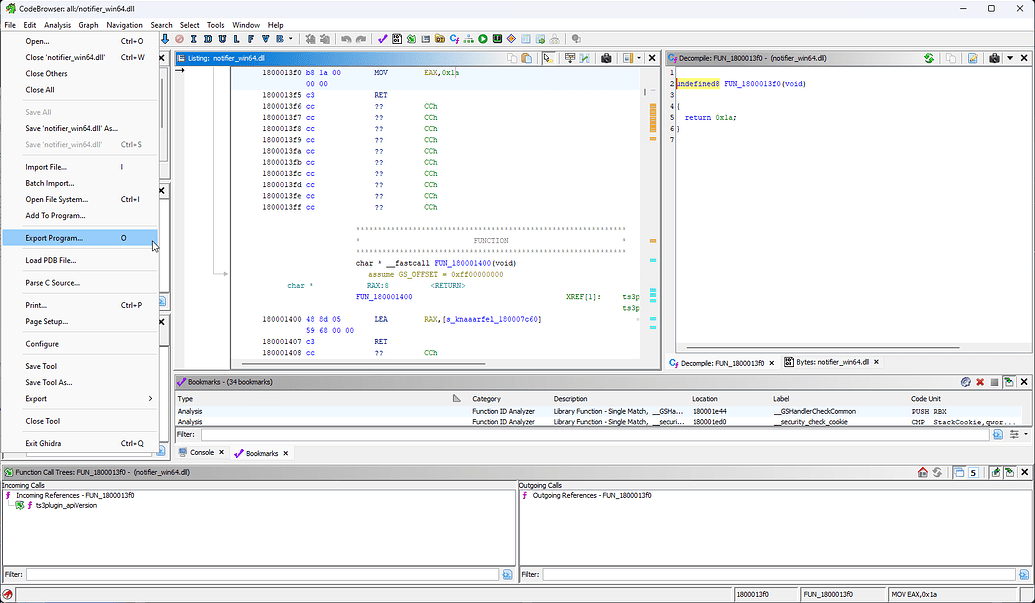Refresh the Decompile panel with the green arrows icon
Viewport: 1035px width, 603px height.
pos(928,57)
